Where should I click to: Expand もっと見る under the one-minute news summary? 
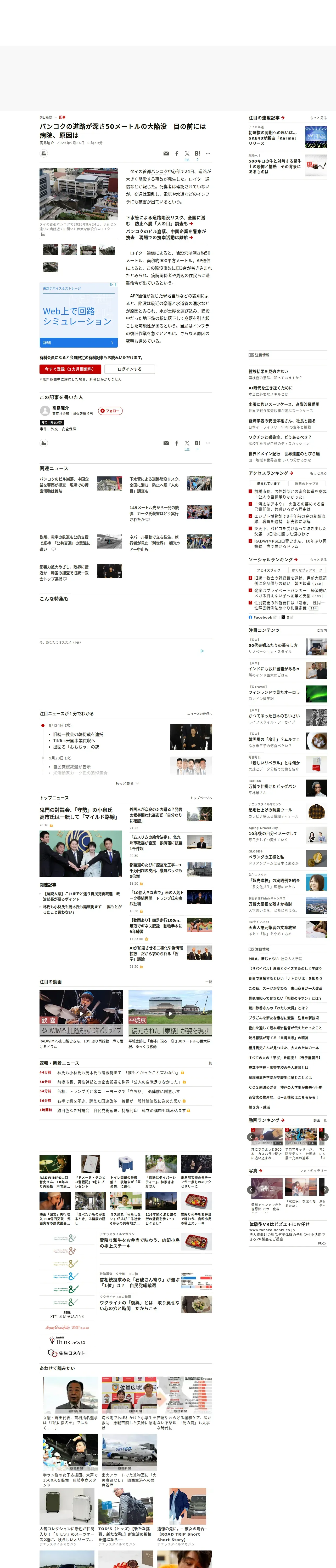[x=127, y=783]
